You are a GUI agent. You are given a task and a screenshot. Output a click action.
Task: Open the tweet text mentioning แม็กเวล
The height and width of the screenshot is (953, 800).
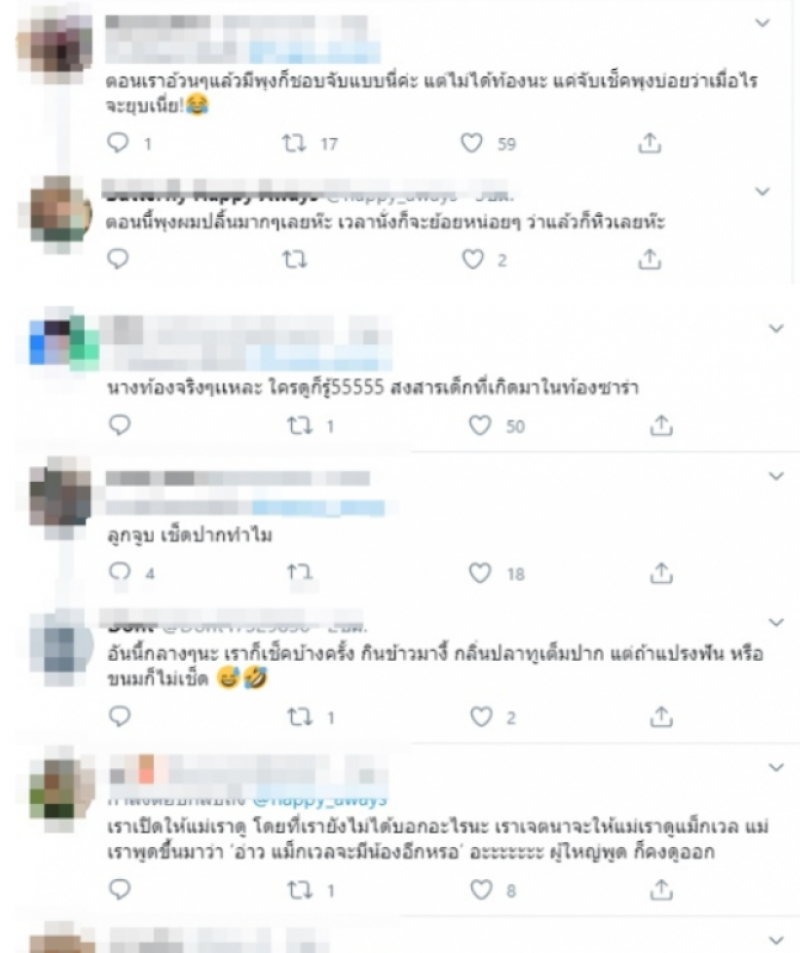click(438, 839)
